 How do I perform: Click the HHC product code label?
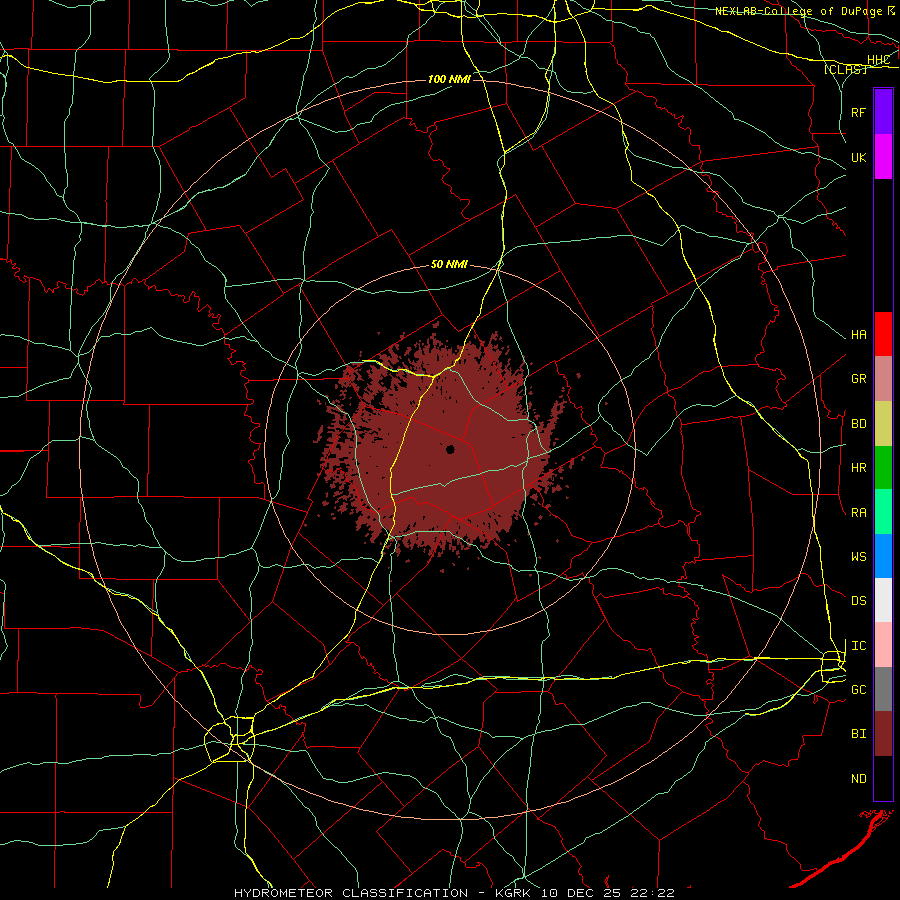tap(878, 60)
